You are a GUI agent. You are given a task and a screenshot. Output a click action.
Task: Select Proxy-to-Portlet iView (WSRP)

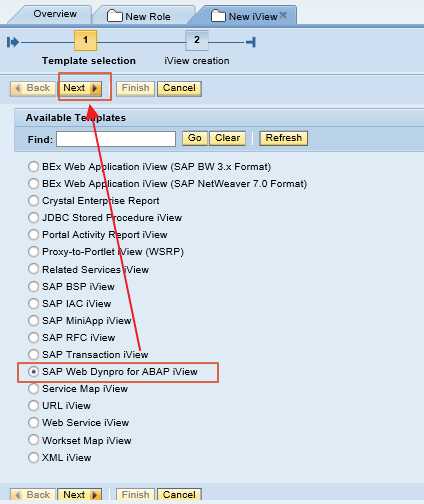pyautogui.click(x=33, y=251)
